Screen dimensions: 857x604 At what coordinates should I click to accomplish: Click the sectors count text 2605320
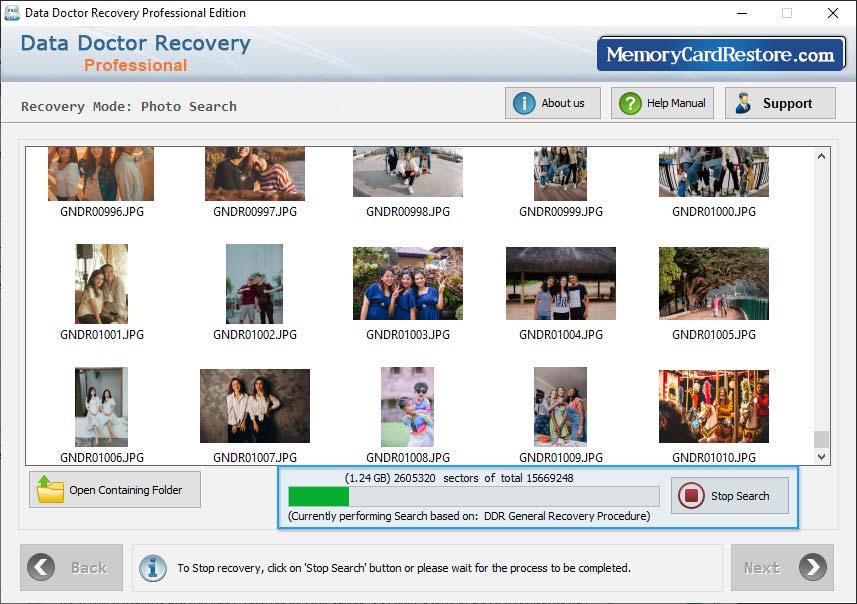[415, 478]
